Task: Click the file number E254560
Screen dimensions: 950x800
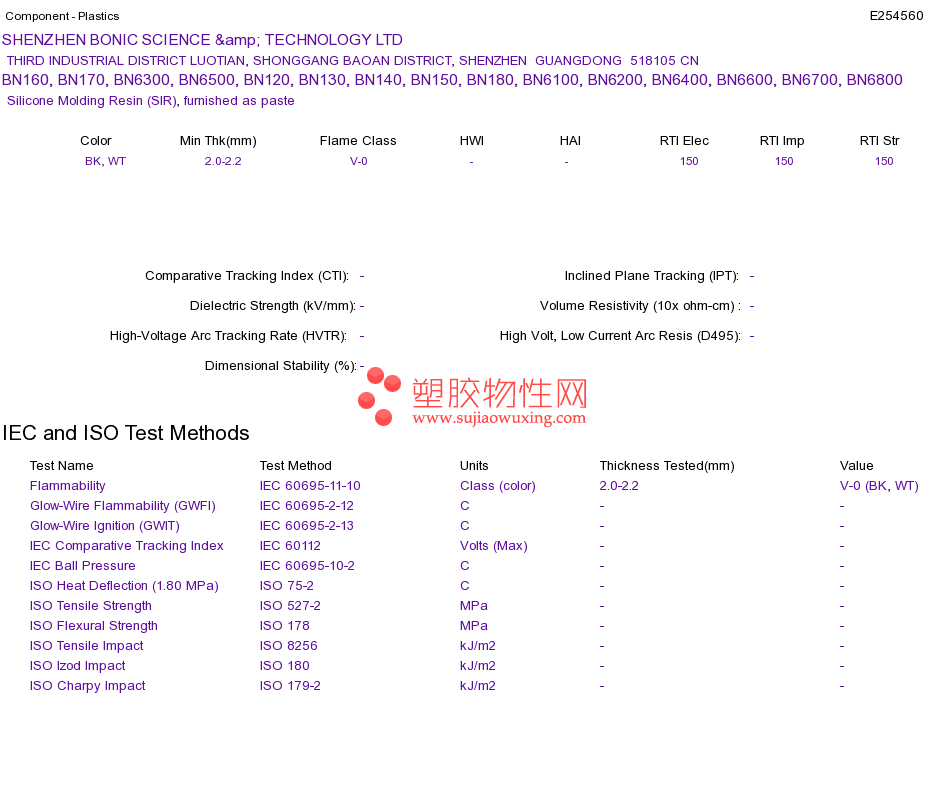Action: tap(896, 16)
